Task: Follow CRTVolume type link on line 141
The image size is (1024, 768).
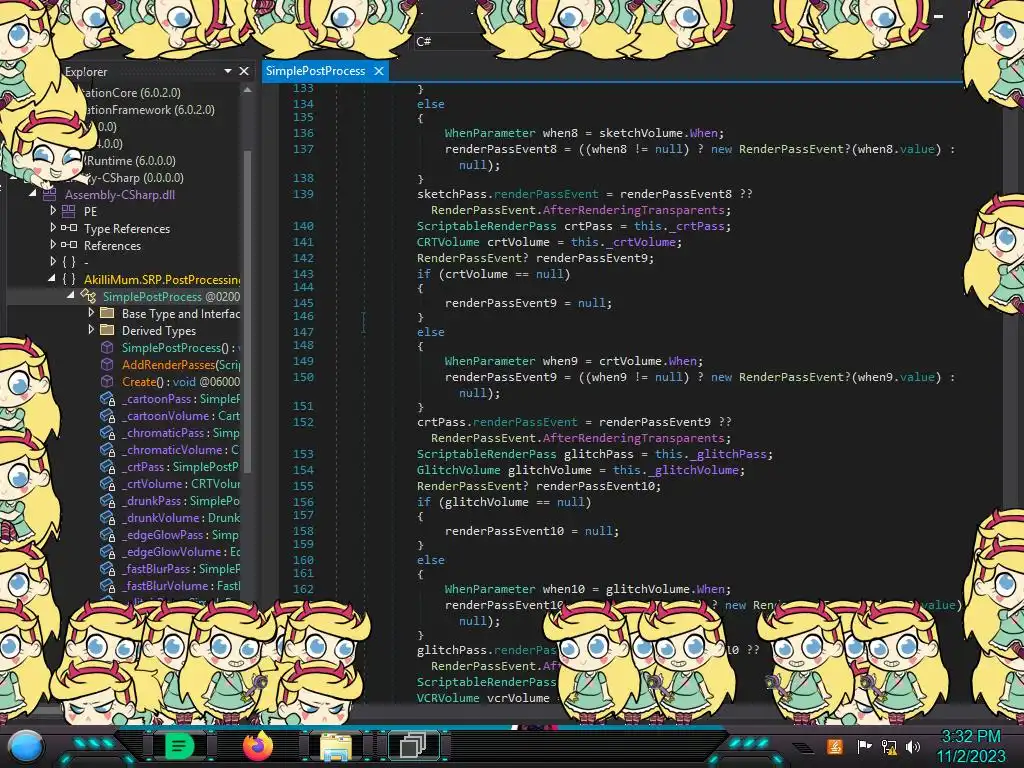Action: point(448,242)
